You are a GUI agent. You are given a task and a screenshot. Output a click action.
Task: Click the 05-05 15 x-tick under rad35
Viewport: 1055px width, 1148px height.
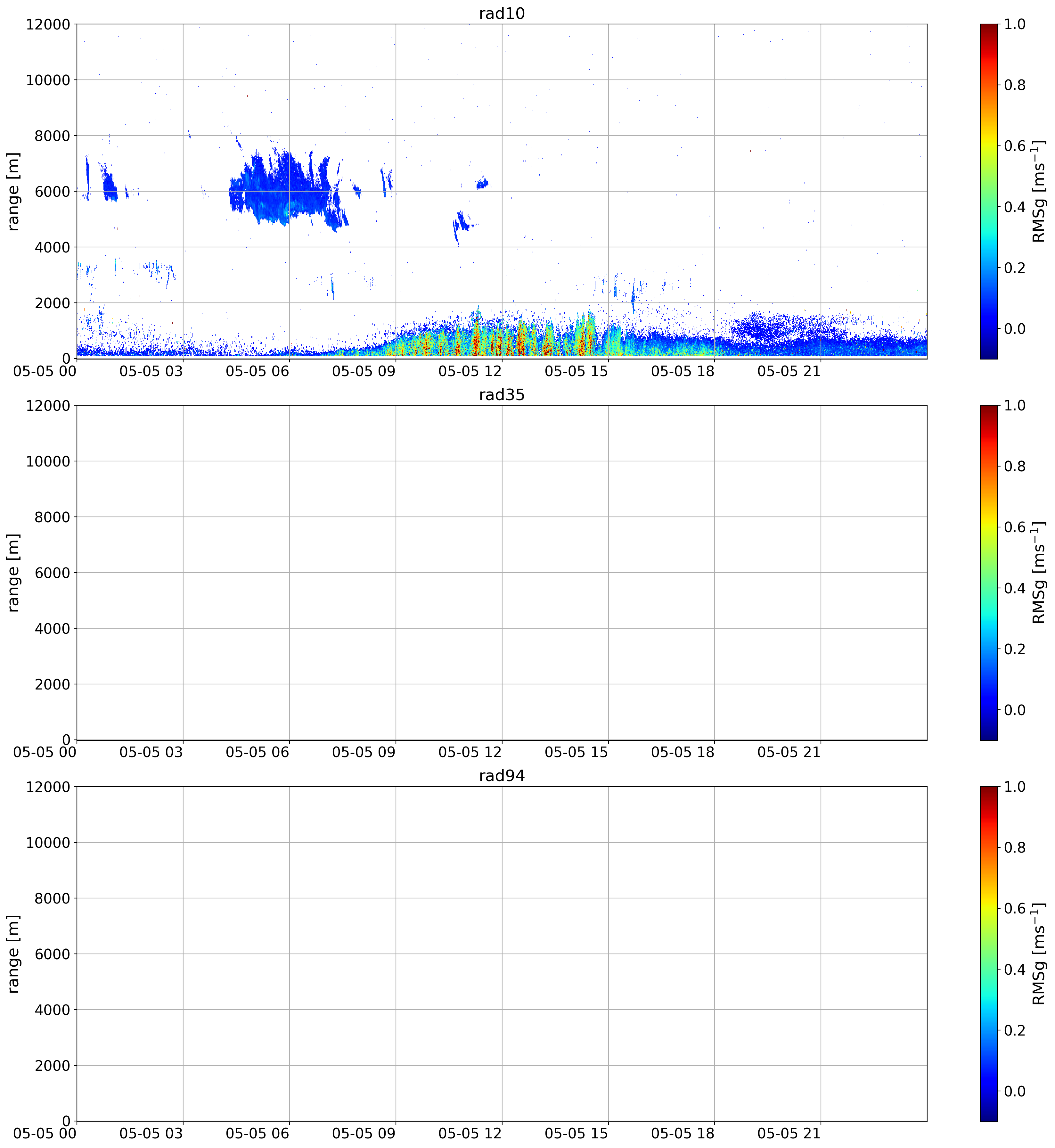coord(576,753)
